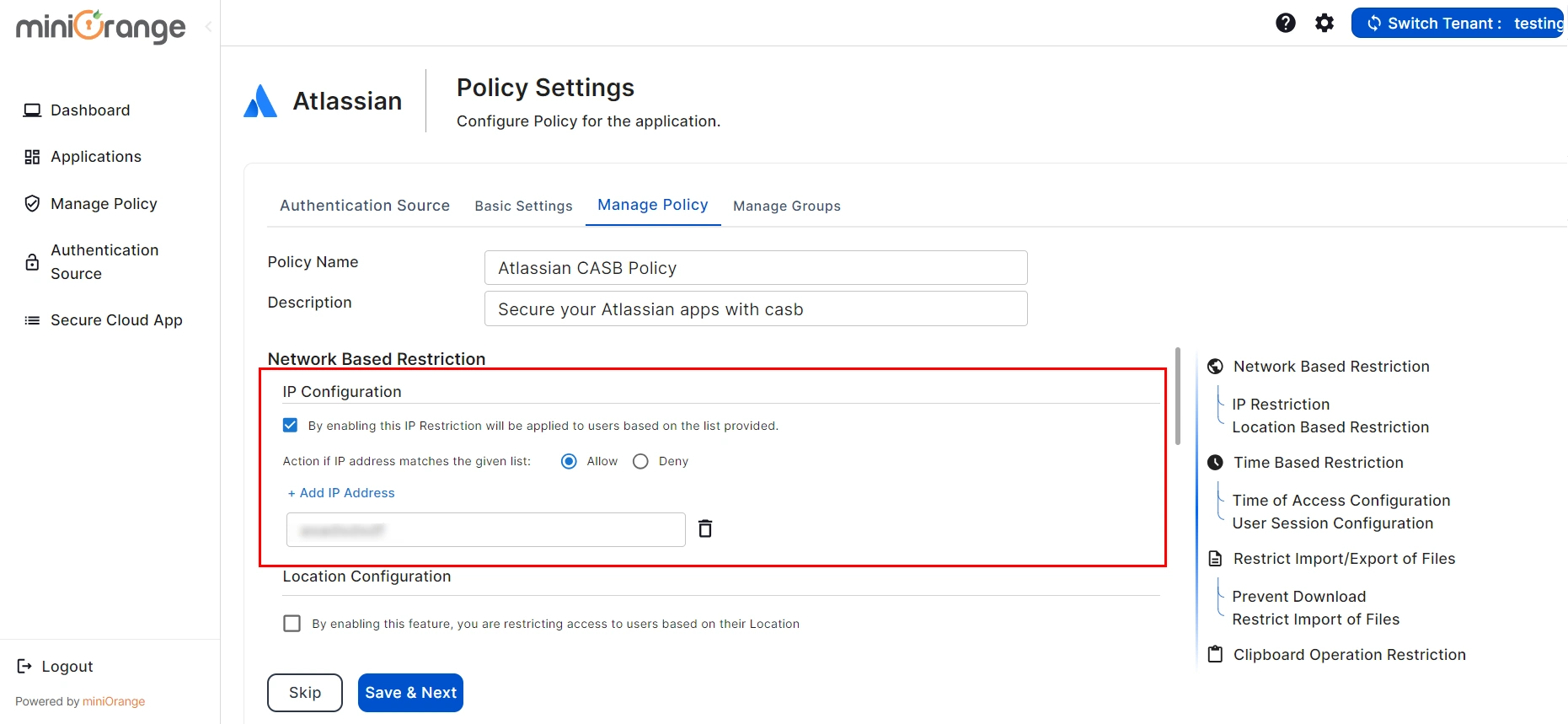Select the Allow radio button
Viewport: 1568px width, 724px height.
(x=569, y=461)
